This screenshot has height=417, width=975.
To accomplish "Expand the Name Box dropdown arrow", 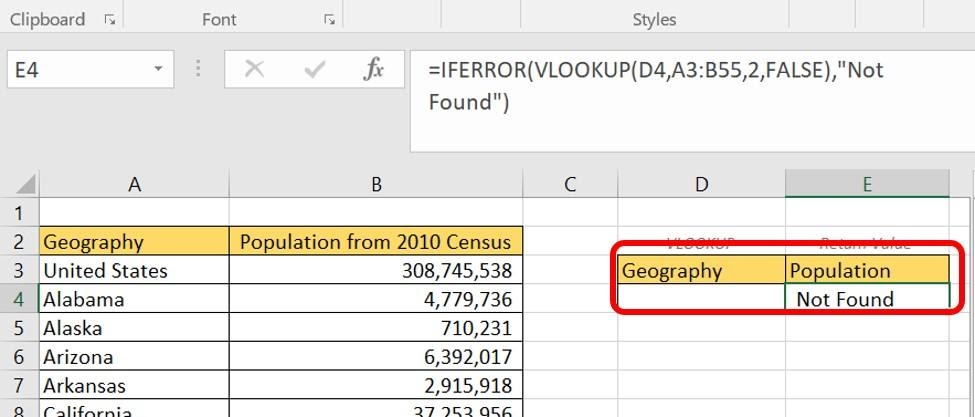I will click(x=158, y=70).
